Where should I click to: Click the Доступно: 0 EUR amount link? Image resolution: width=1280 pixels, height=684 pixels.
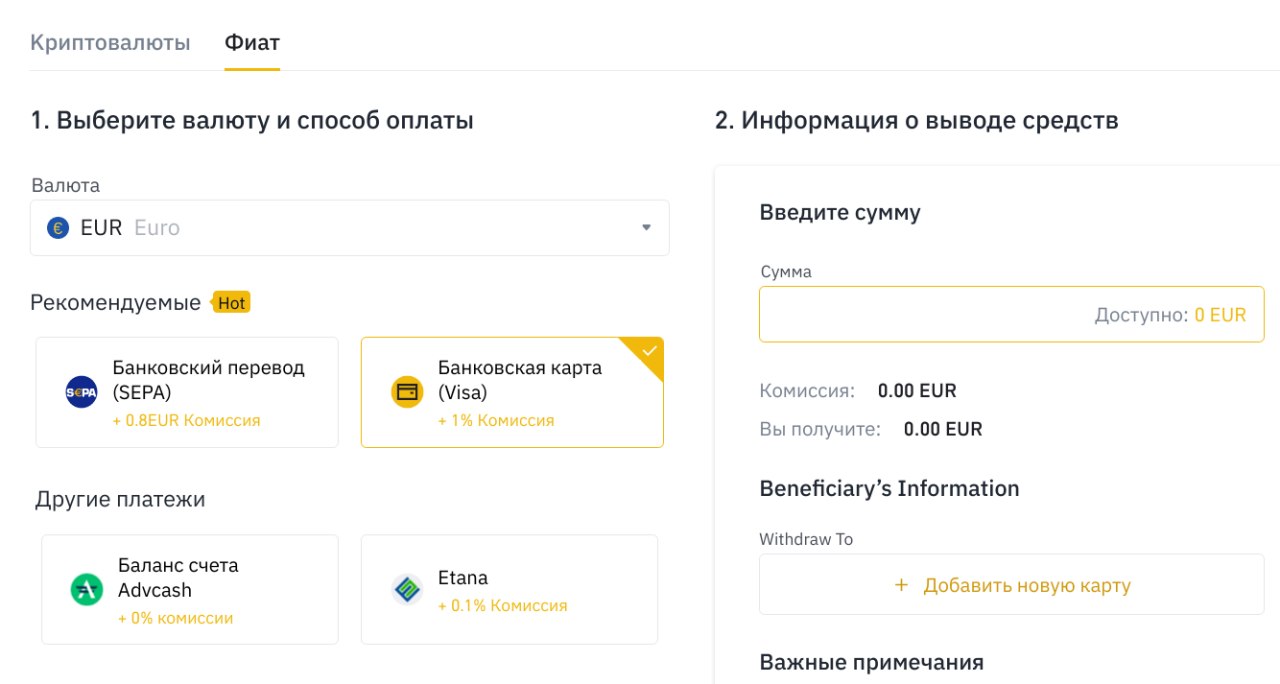pyautogui.click(x=1170, y=315)
